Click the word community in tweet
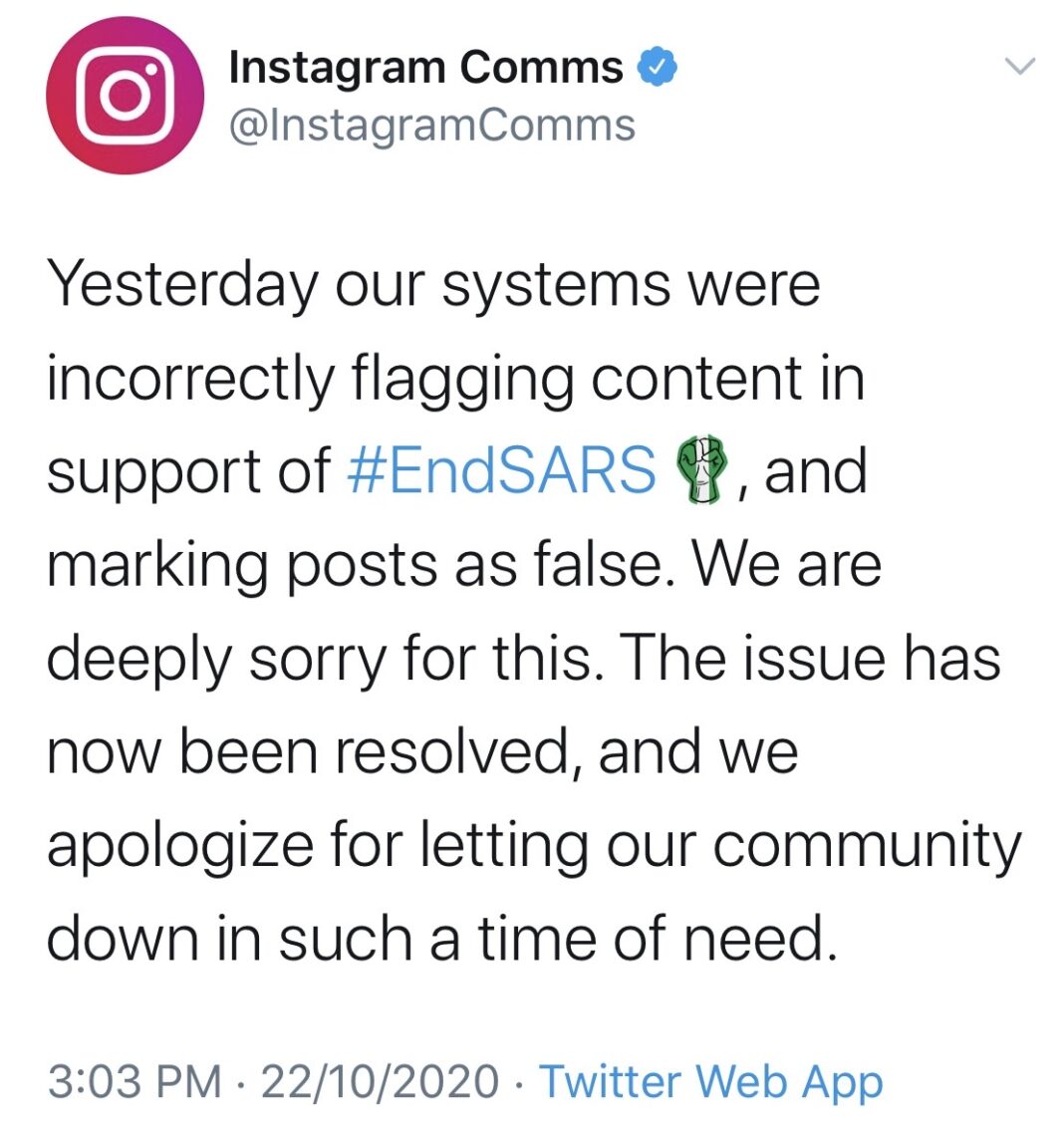 pos(868,845)
